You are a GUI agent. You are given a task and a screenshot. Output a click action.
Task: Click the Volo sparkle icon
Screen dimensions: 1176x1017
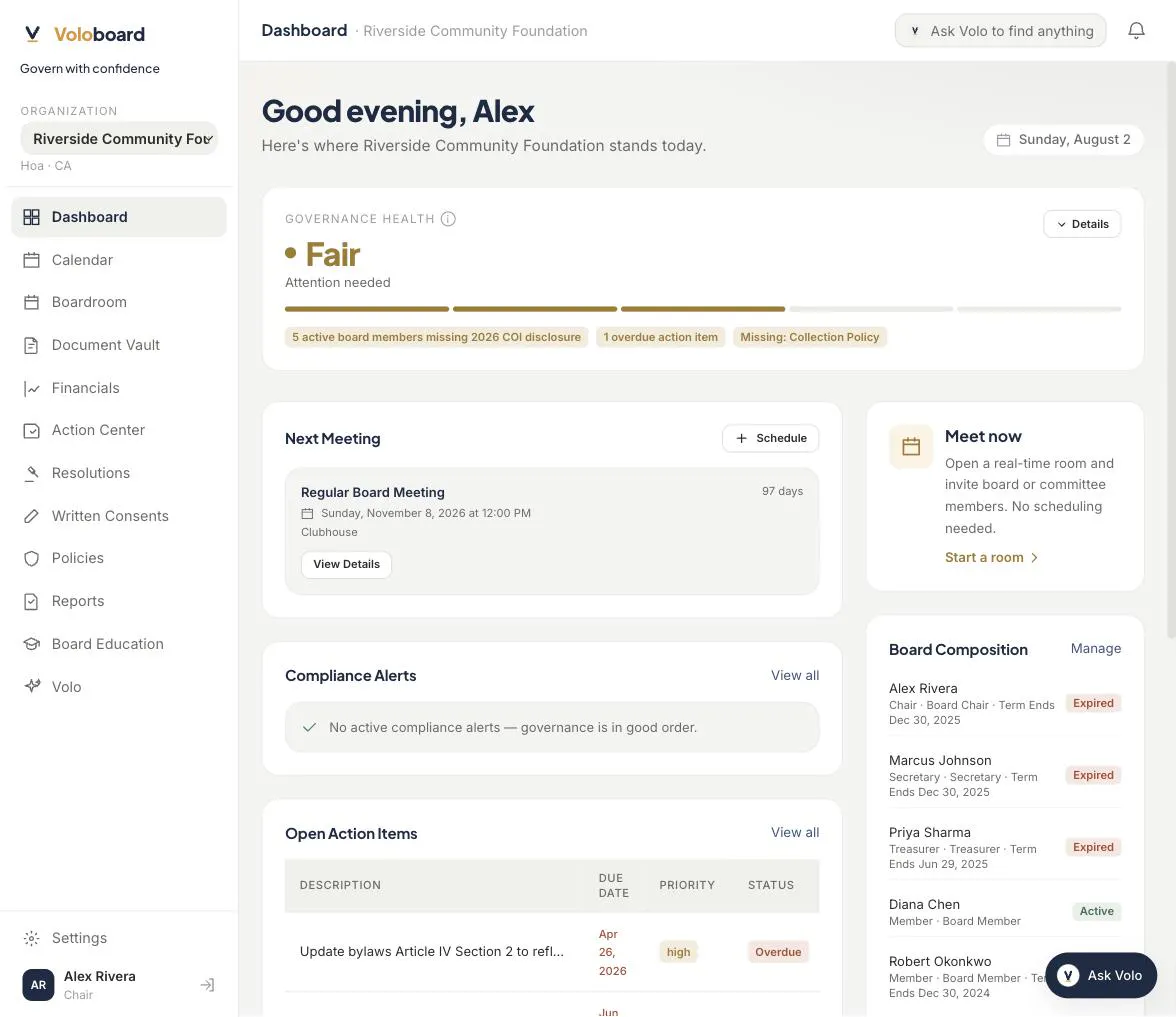[32, 686]
